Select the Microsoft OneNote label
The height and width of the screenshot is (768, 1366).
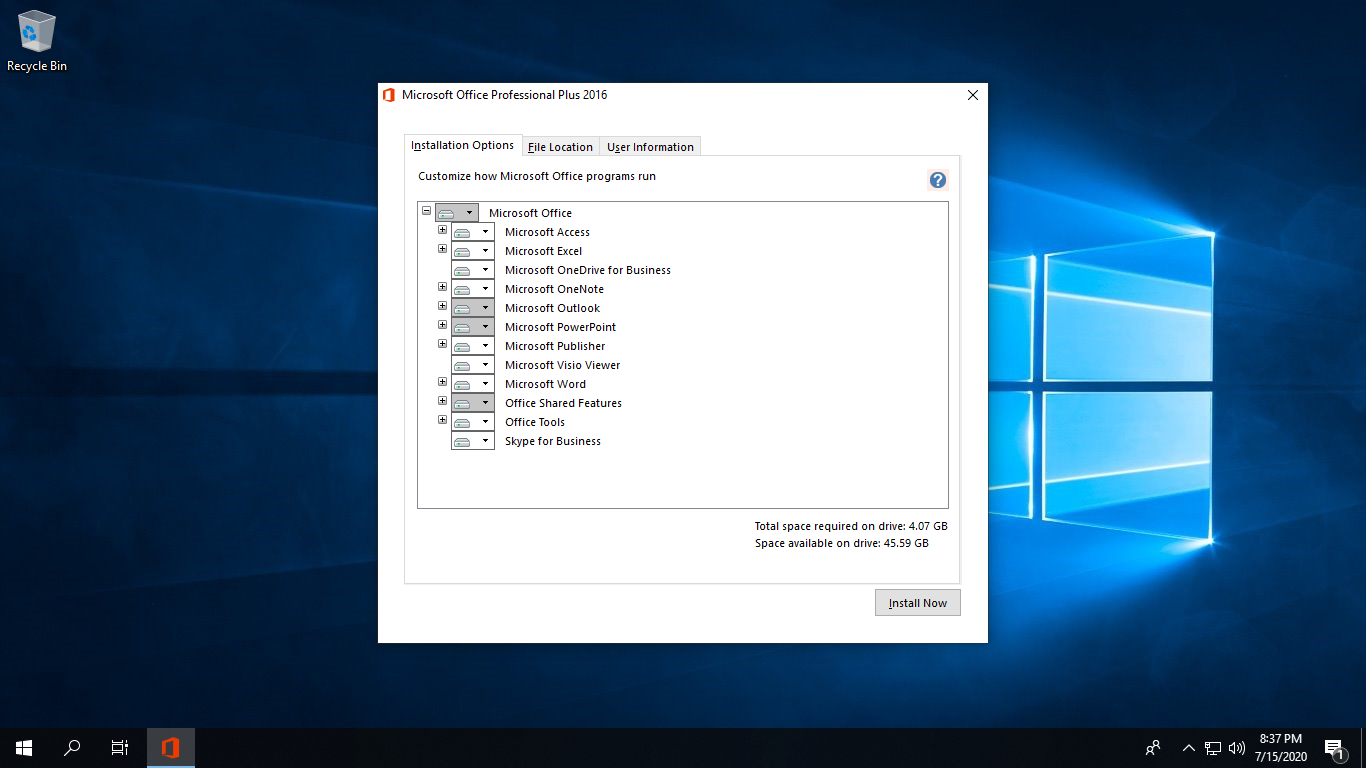(554, 289)
